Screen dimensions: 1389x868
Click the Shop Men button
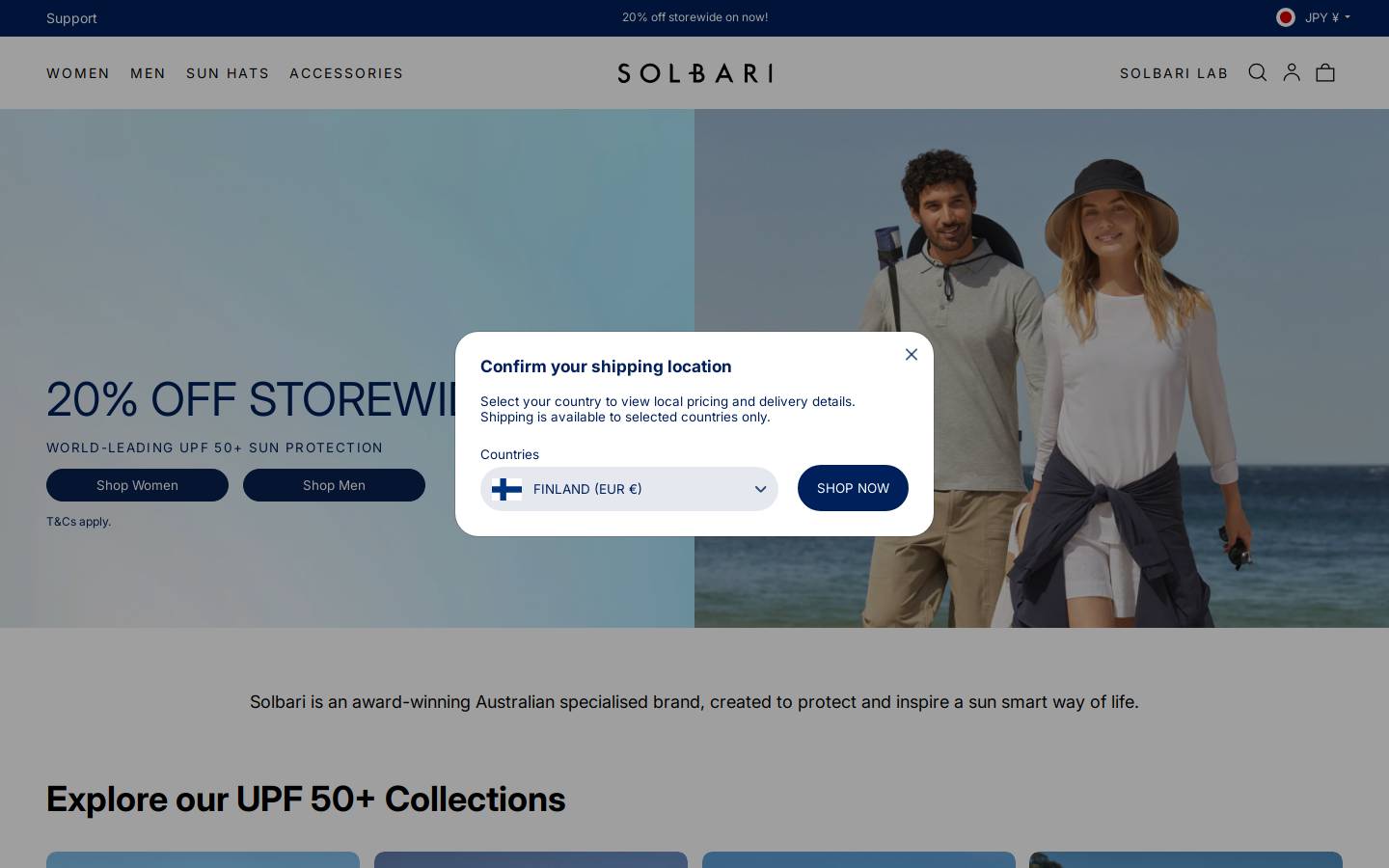334,485
